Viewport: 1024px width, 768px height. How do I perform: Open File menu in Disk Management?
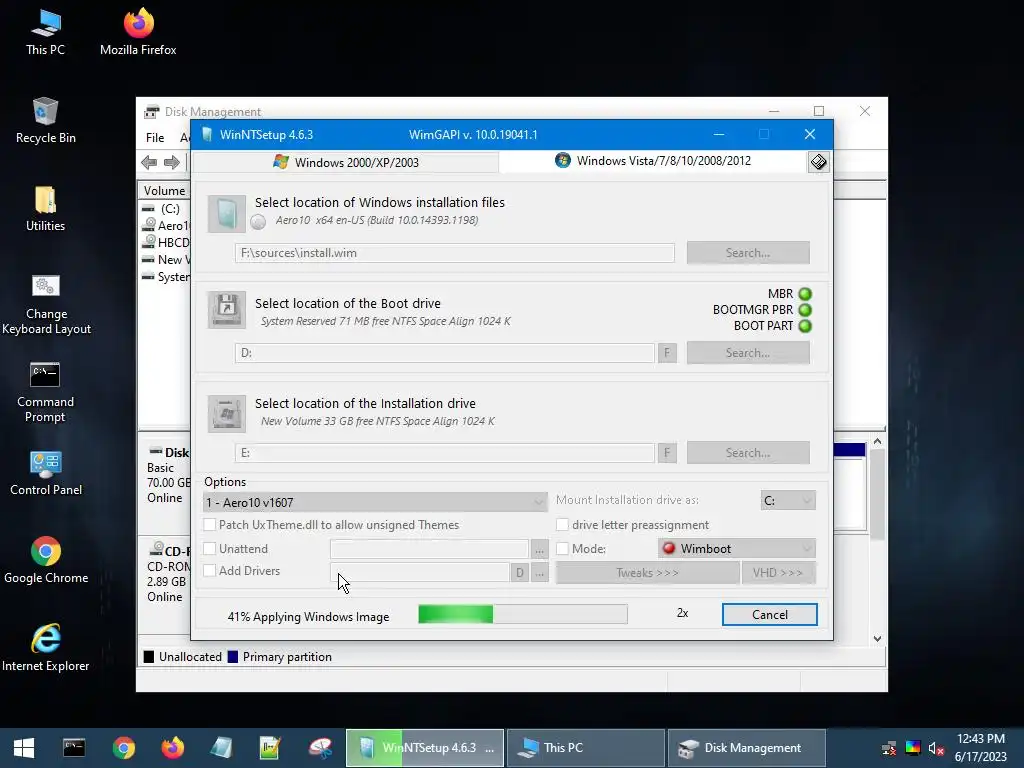pos(155,138)
